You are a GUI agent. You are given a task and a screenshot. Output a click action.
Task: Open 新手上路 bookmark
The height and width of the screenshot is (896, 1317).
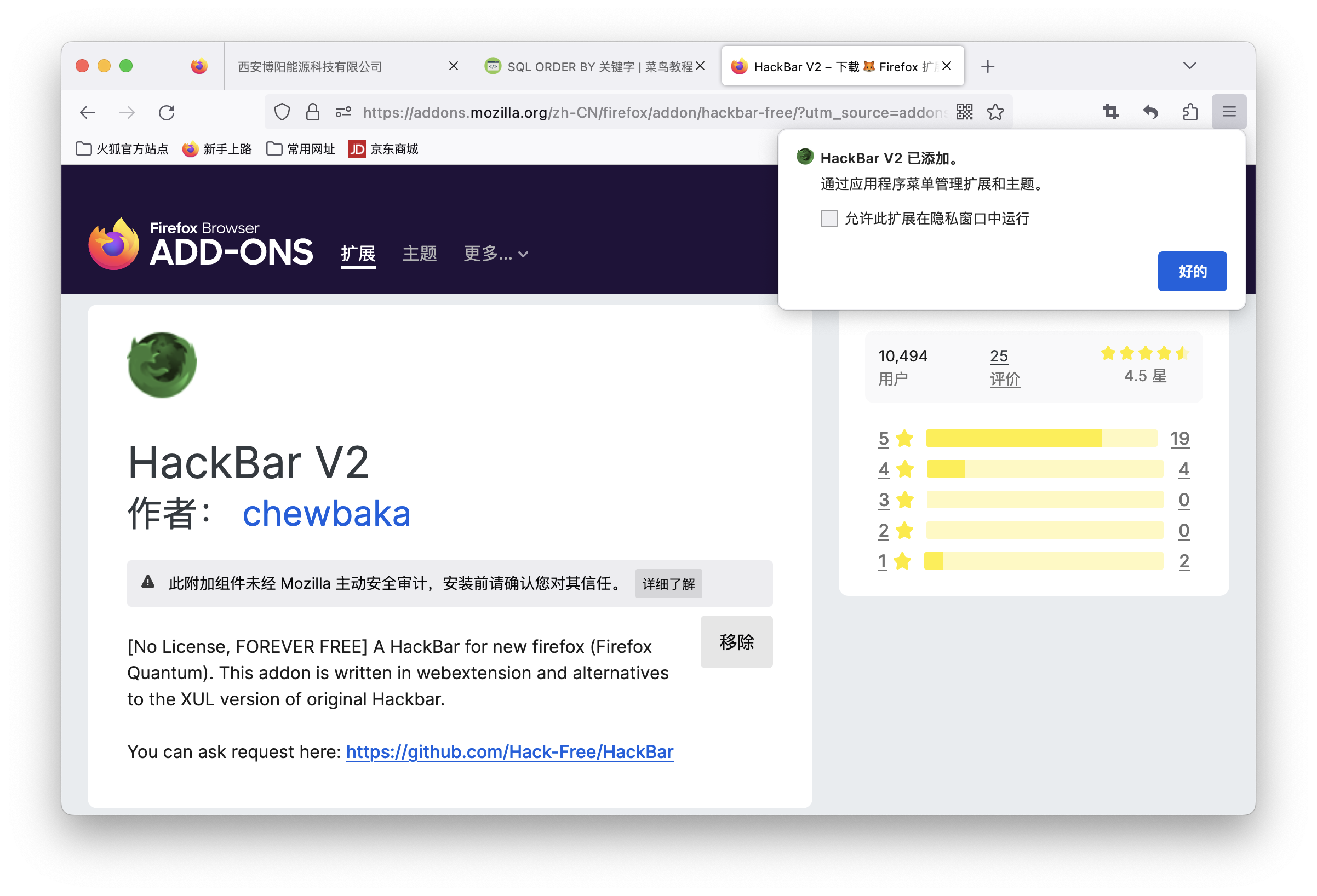point(217,149)
